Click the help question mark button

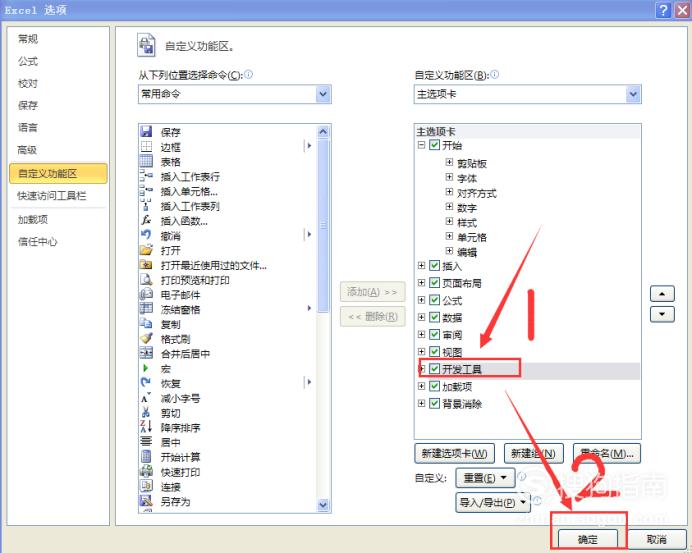point(663,10)
